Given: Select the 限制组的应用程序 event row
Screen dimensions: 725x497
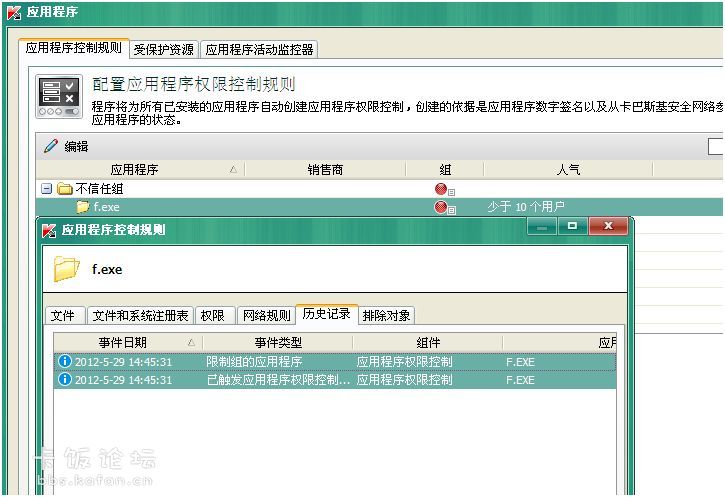Looking at the screenshot, I should [x=335, y=362].
